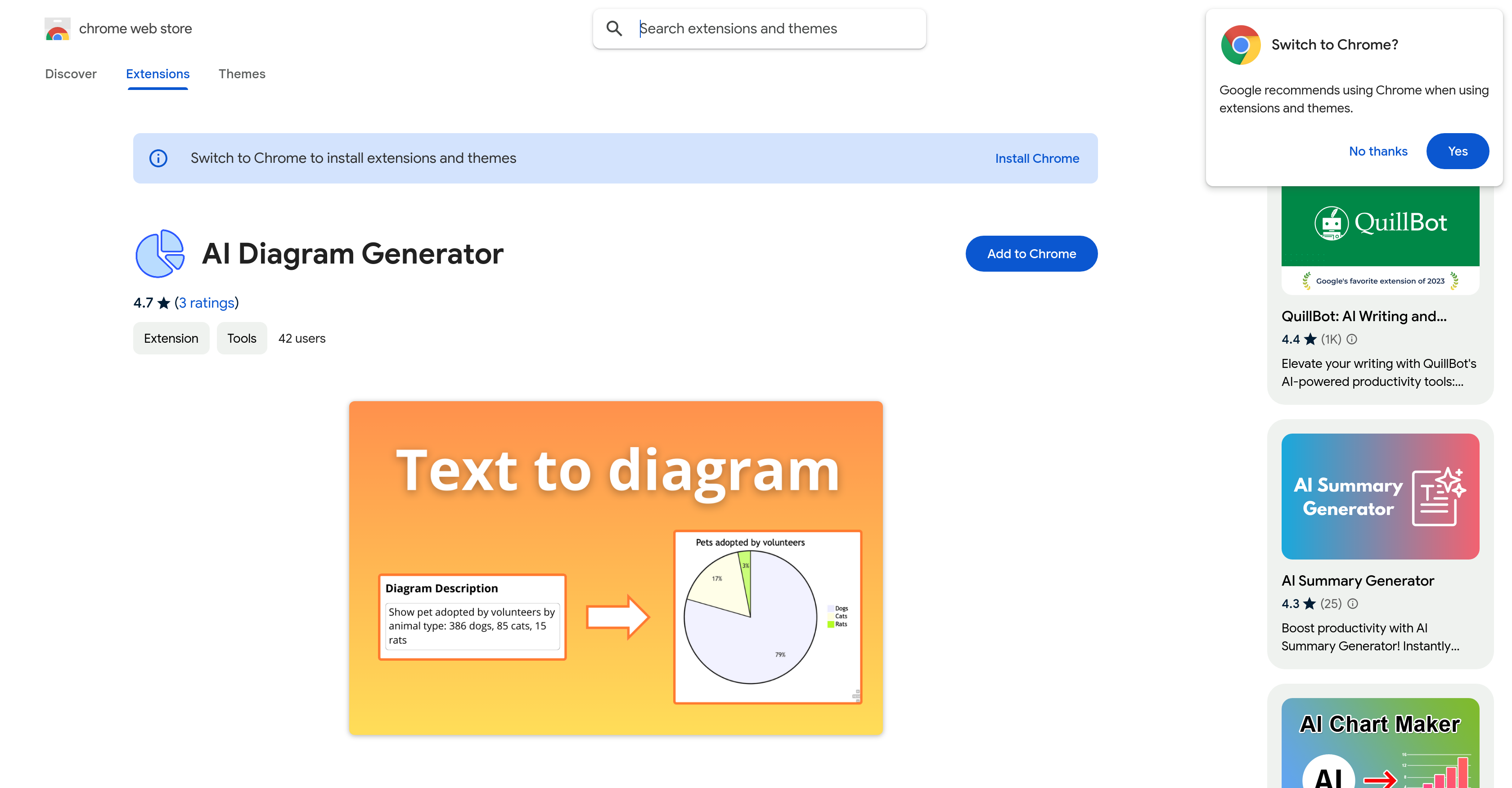
Task: Click the Add to Chrome button
Action: [x=1031, y=254]
